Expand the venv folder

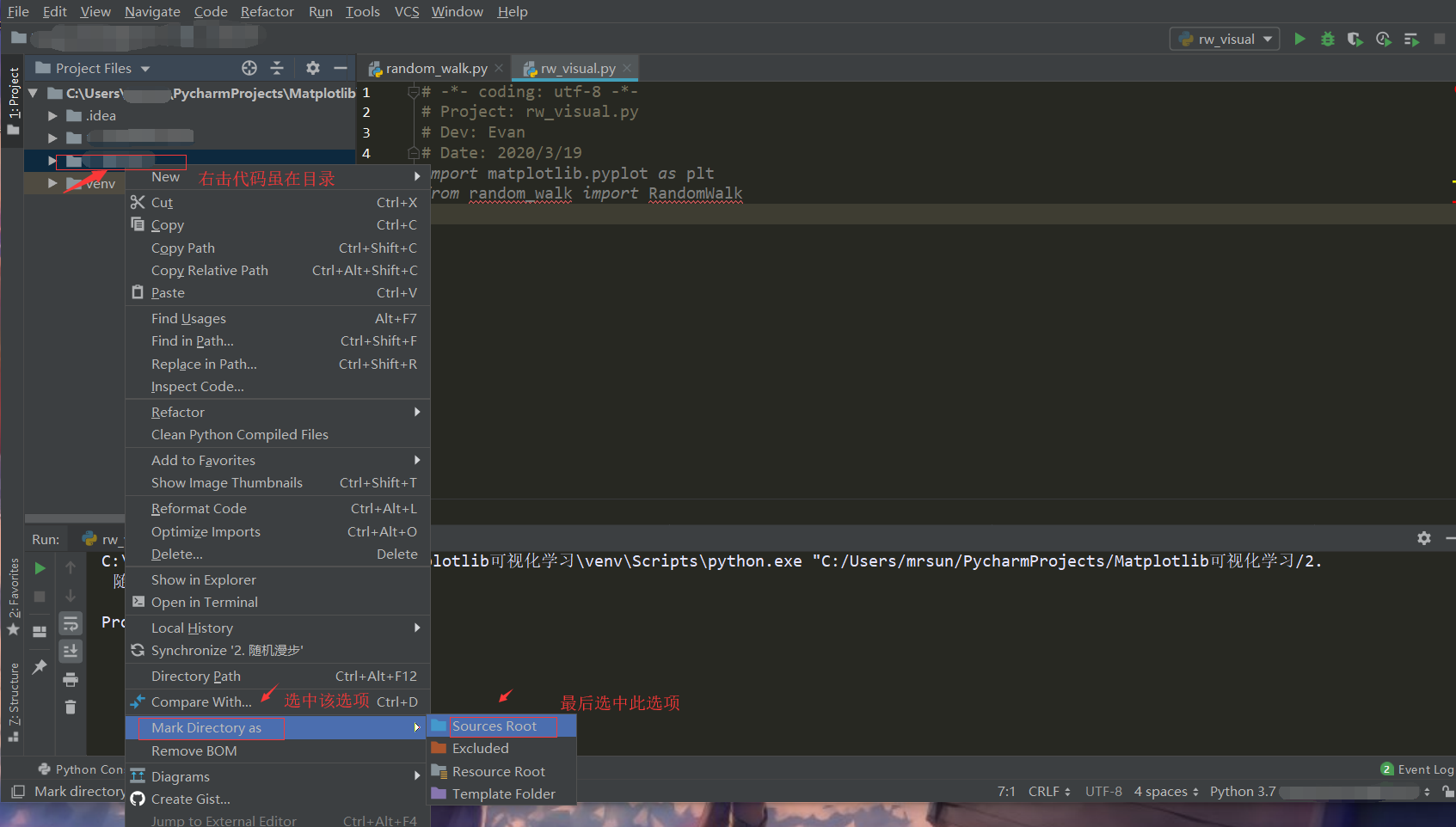[x=52, y=183]
